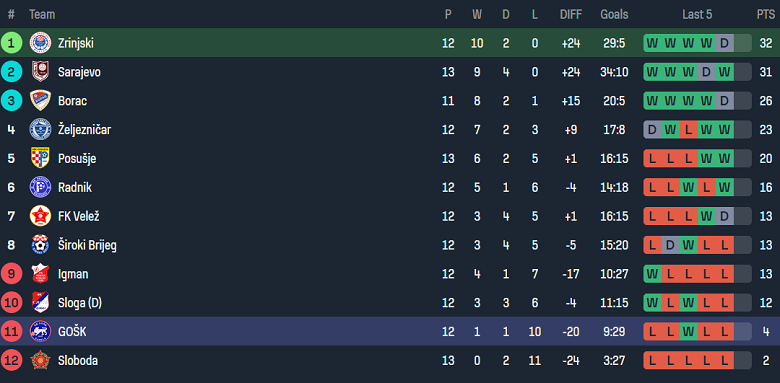Screen dimensions: 780x383
Task: Sort table by Goals column header
Action: point(614,14)
